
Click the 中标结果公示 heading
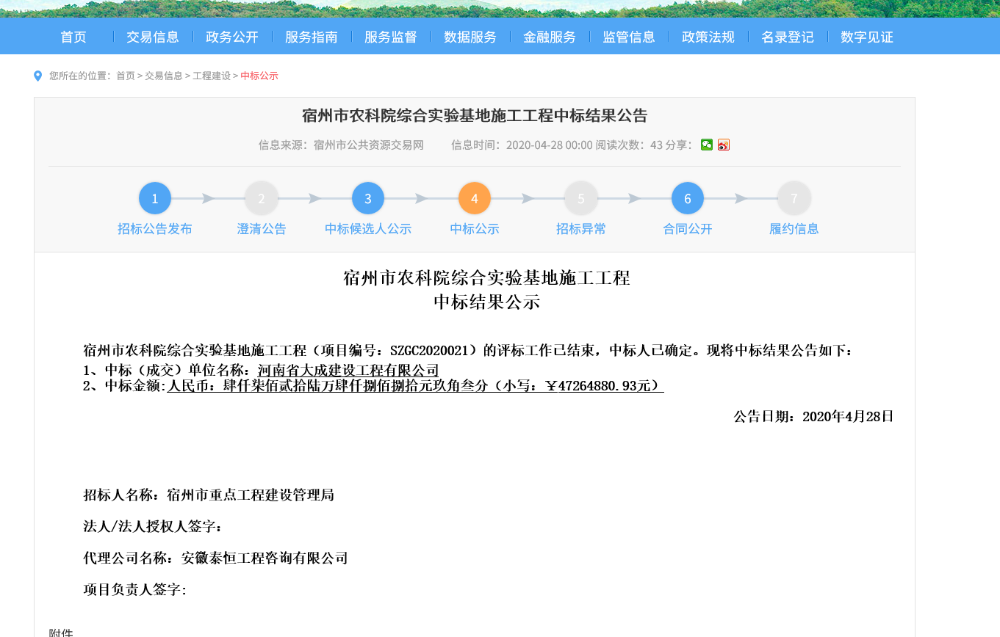487,302
